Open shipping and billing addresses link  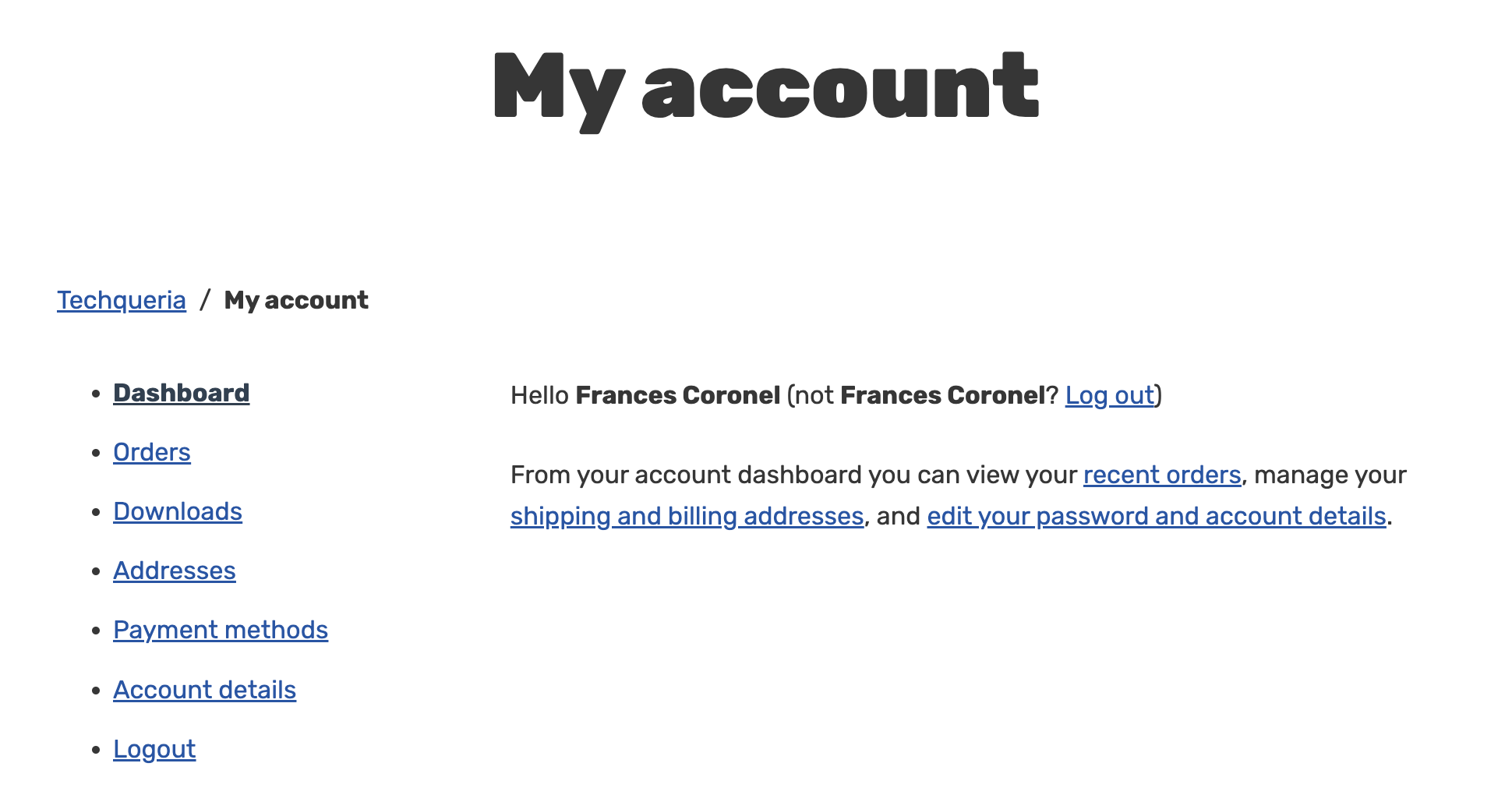(687, 516)
